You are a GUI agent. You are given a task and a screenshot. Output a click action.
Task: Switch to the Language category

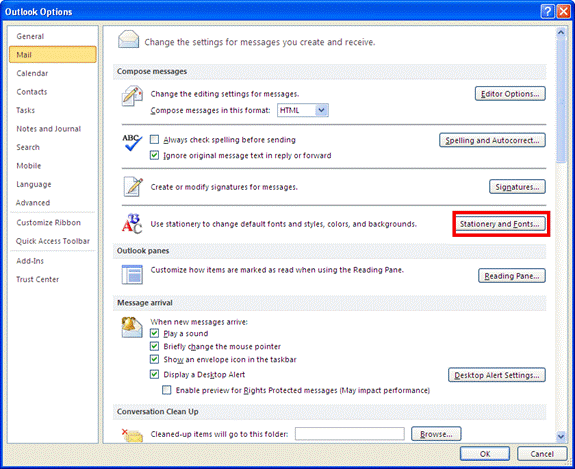(53, 184)
